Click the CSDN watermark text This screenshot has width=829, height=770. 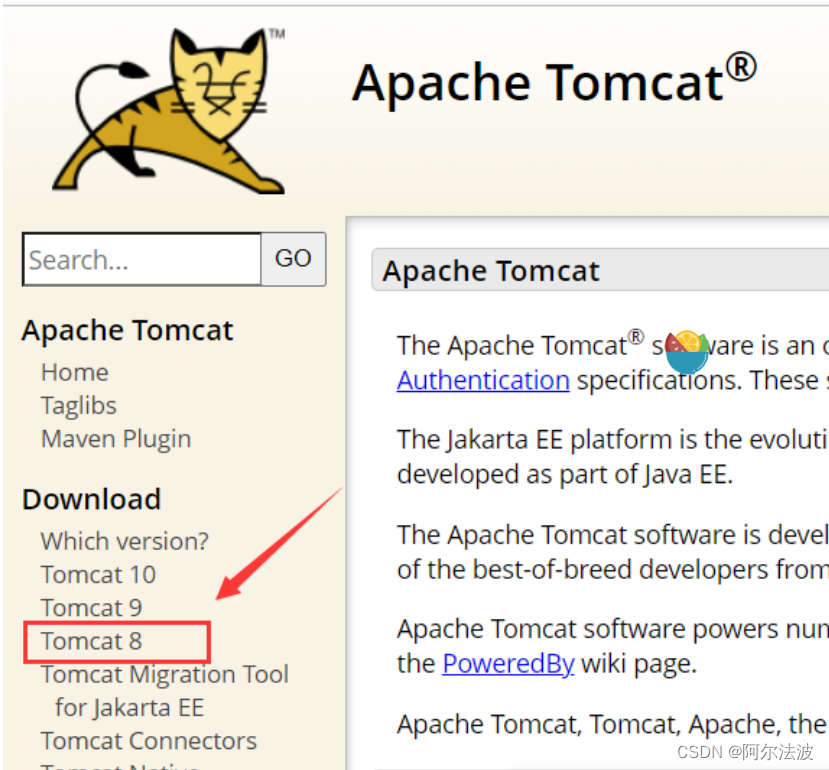tap(744, 753)
